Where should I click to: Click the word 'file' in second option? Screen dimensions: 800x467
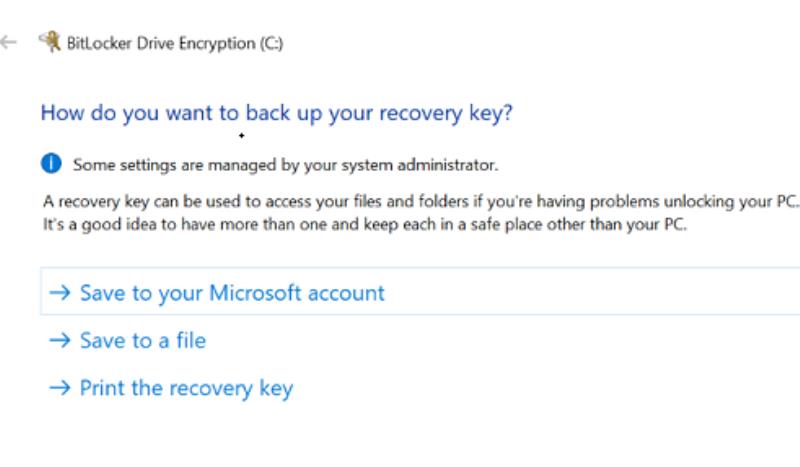(x=191, y=340)
